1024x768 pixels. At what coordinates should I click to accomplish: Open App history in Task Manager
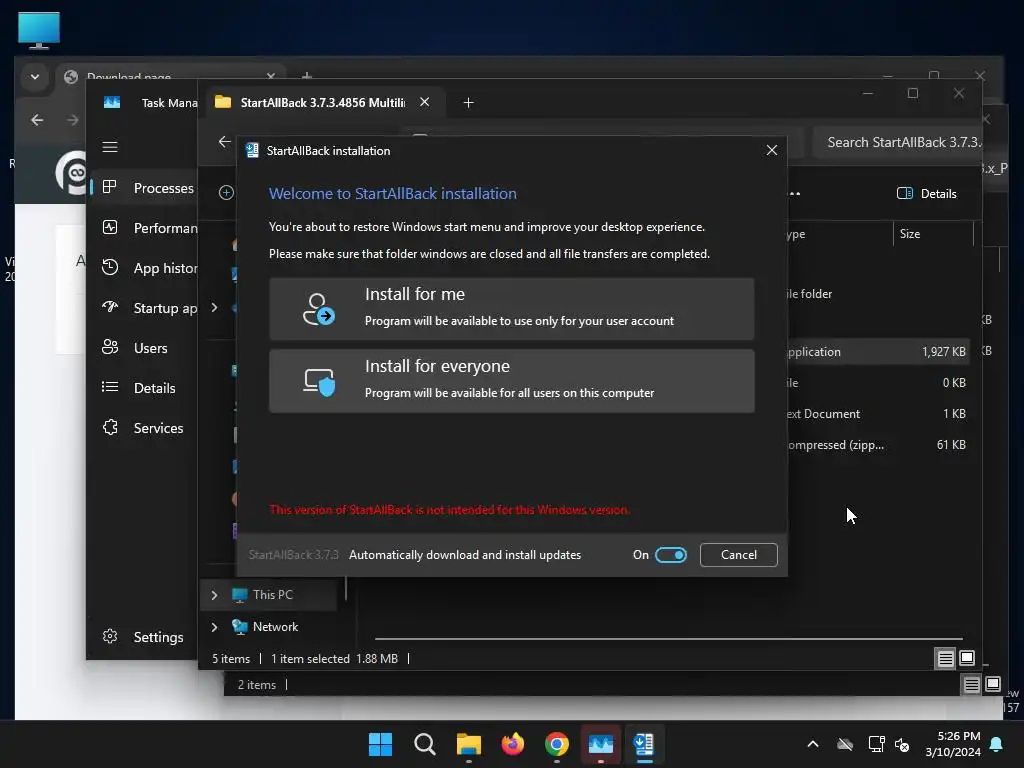148,268
